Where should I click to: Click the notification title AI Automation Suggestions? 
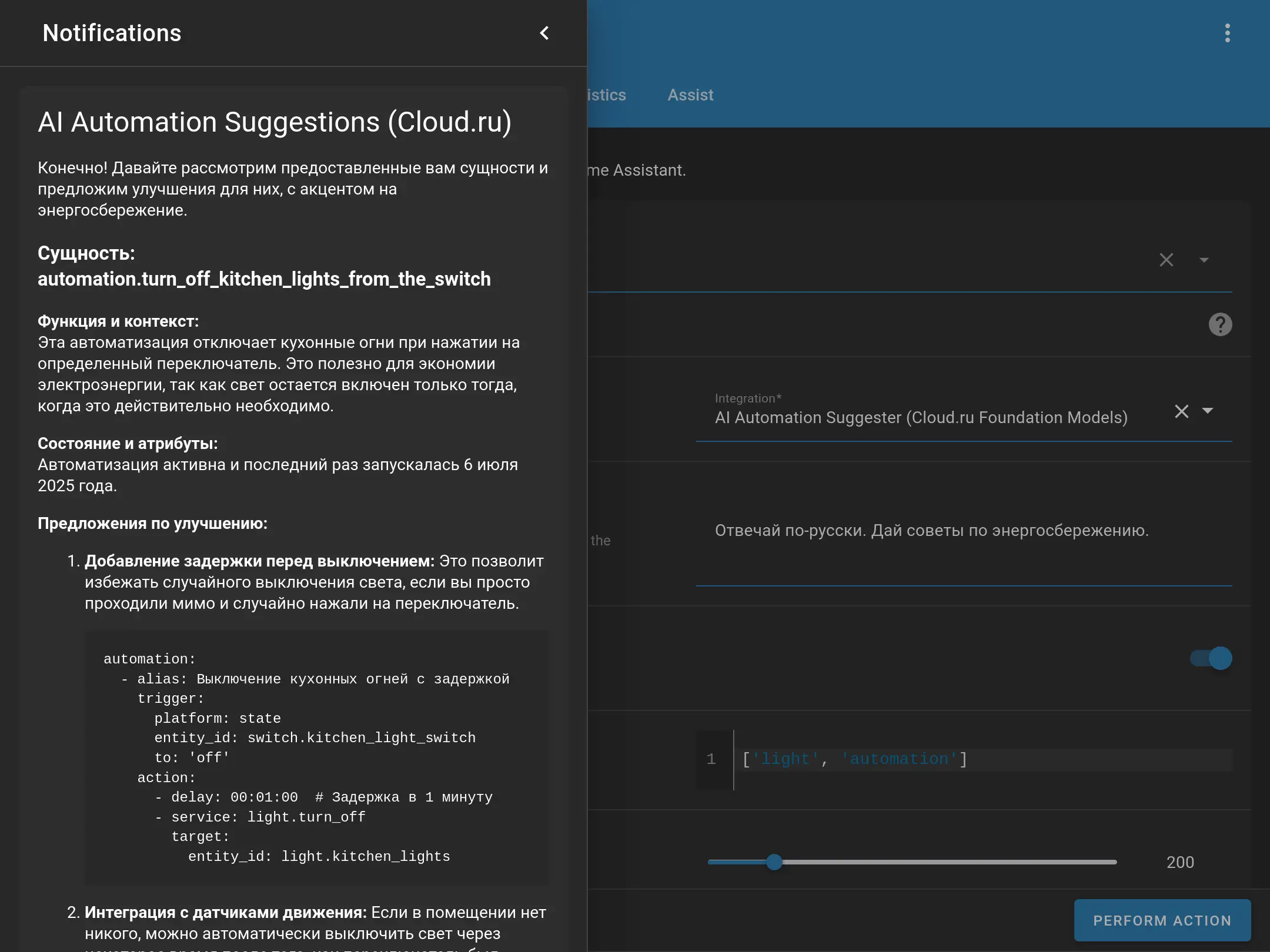coord(275,122)
